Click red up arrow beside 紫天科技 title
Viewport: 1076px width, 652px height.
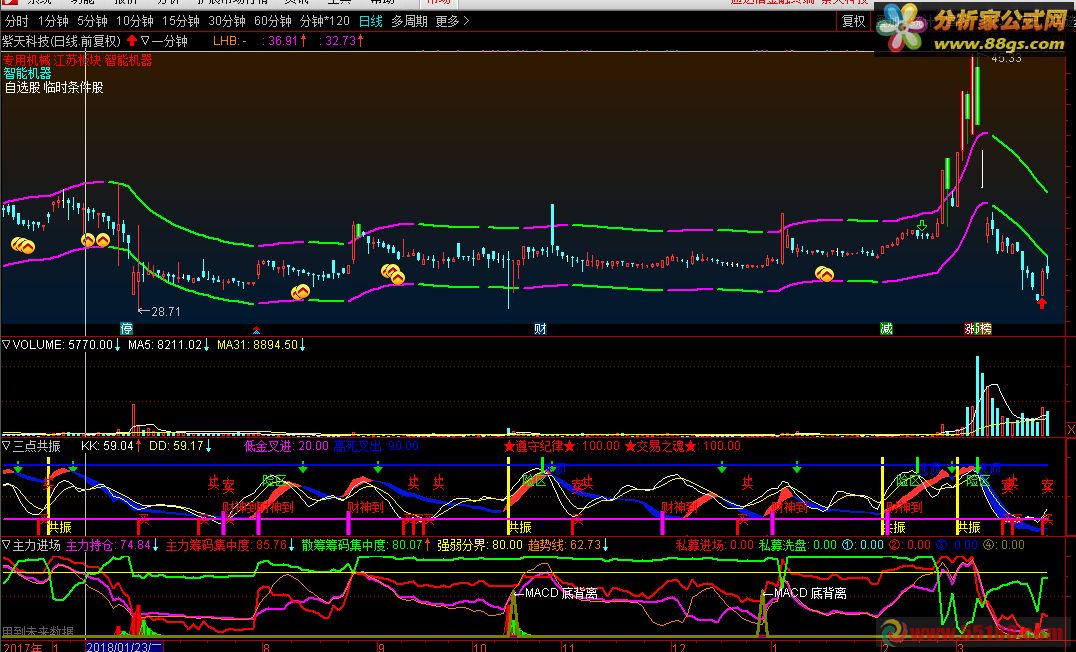click(132, 40)
